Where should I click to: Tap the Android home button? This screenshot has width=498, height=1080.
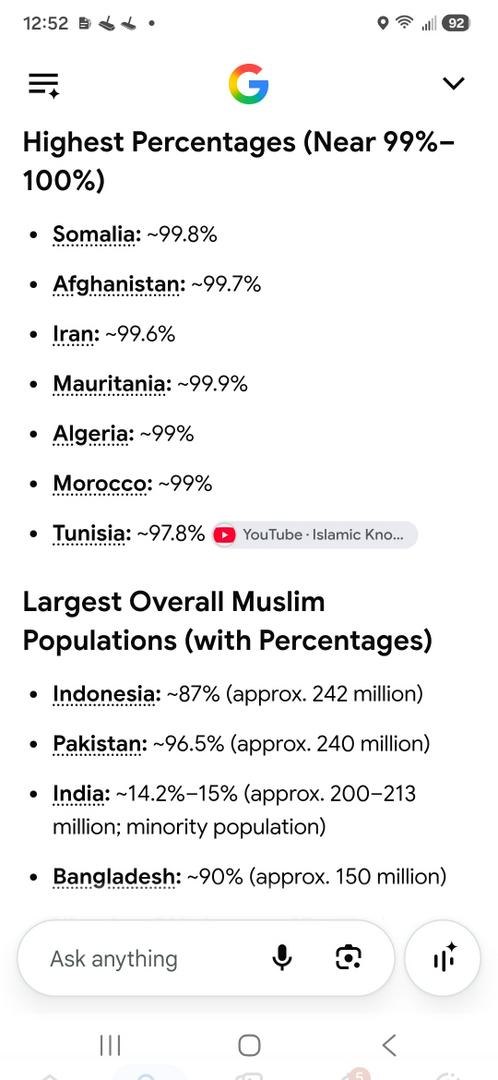point(249,1046)
